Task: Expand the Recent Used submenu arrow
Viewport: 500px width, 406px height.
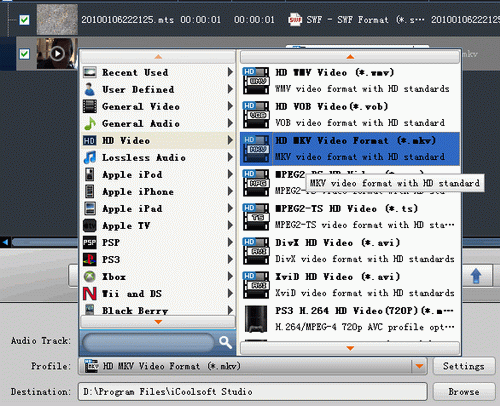Action: pyautogui.click(x=230, y=72)
